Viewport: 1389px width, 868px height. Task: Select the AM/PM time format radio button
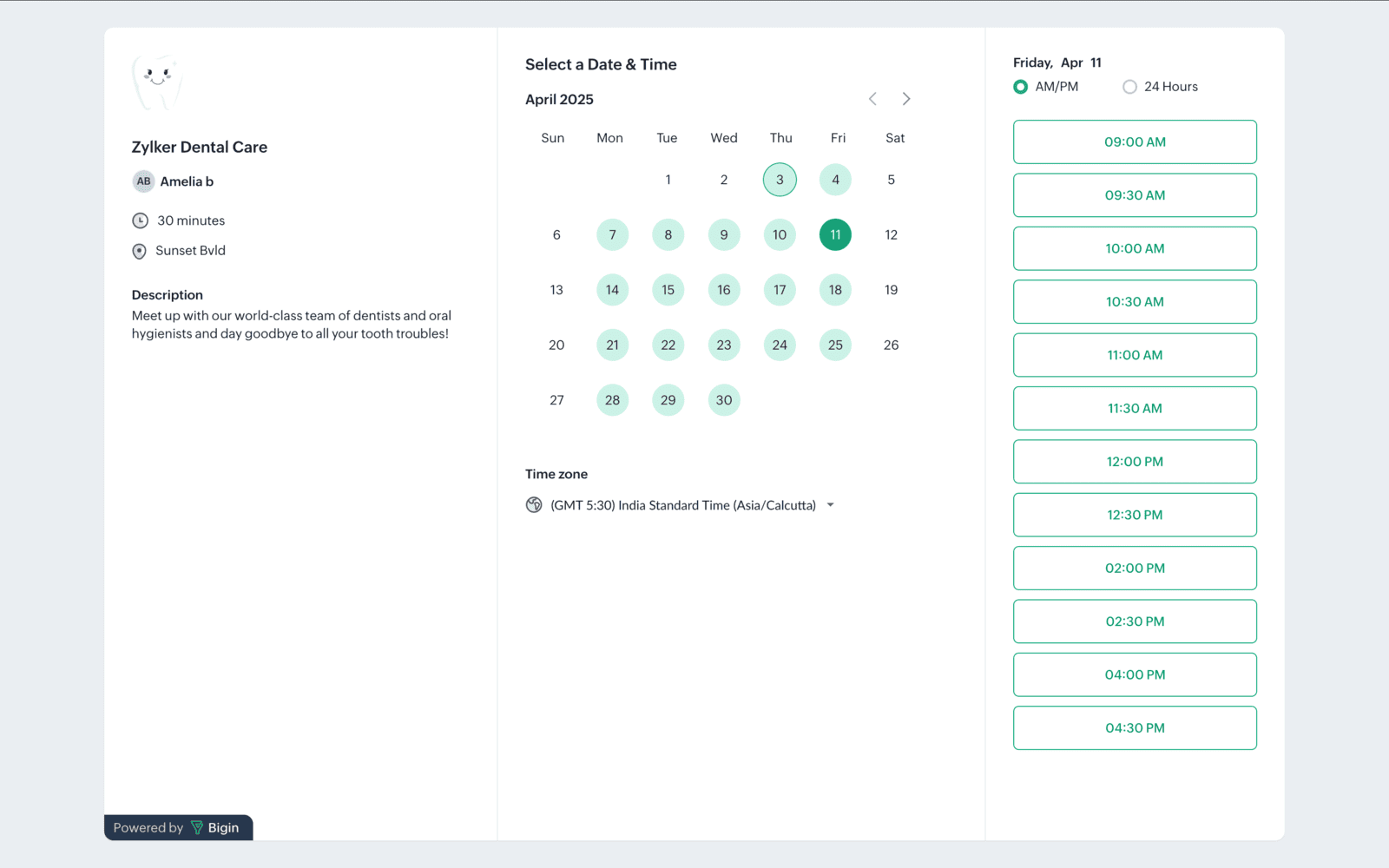tap(1021, 87)
